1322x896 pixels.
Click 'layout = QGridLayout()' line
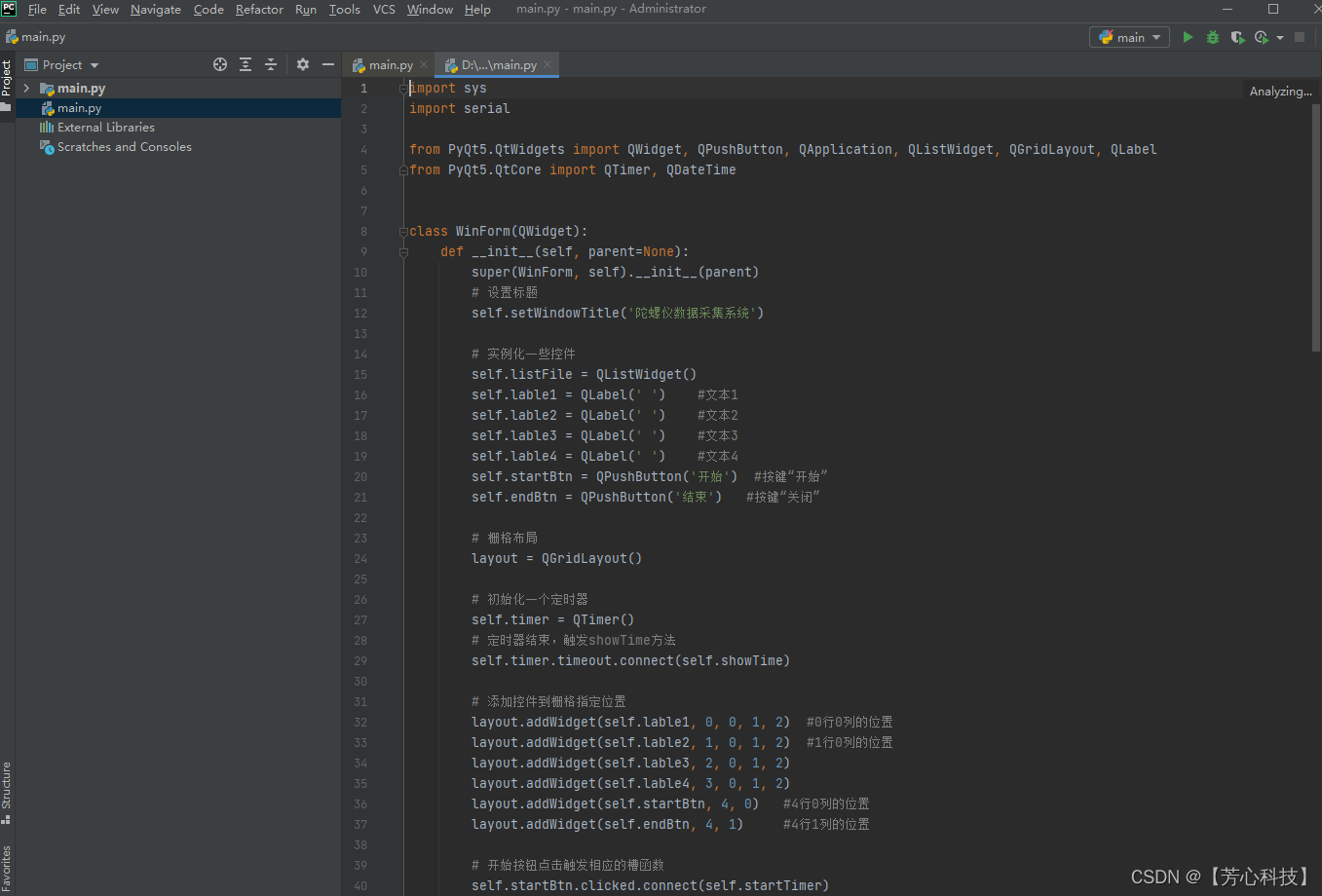click(x=557, y=559)
